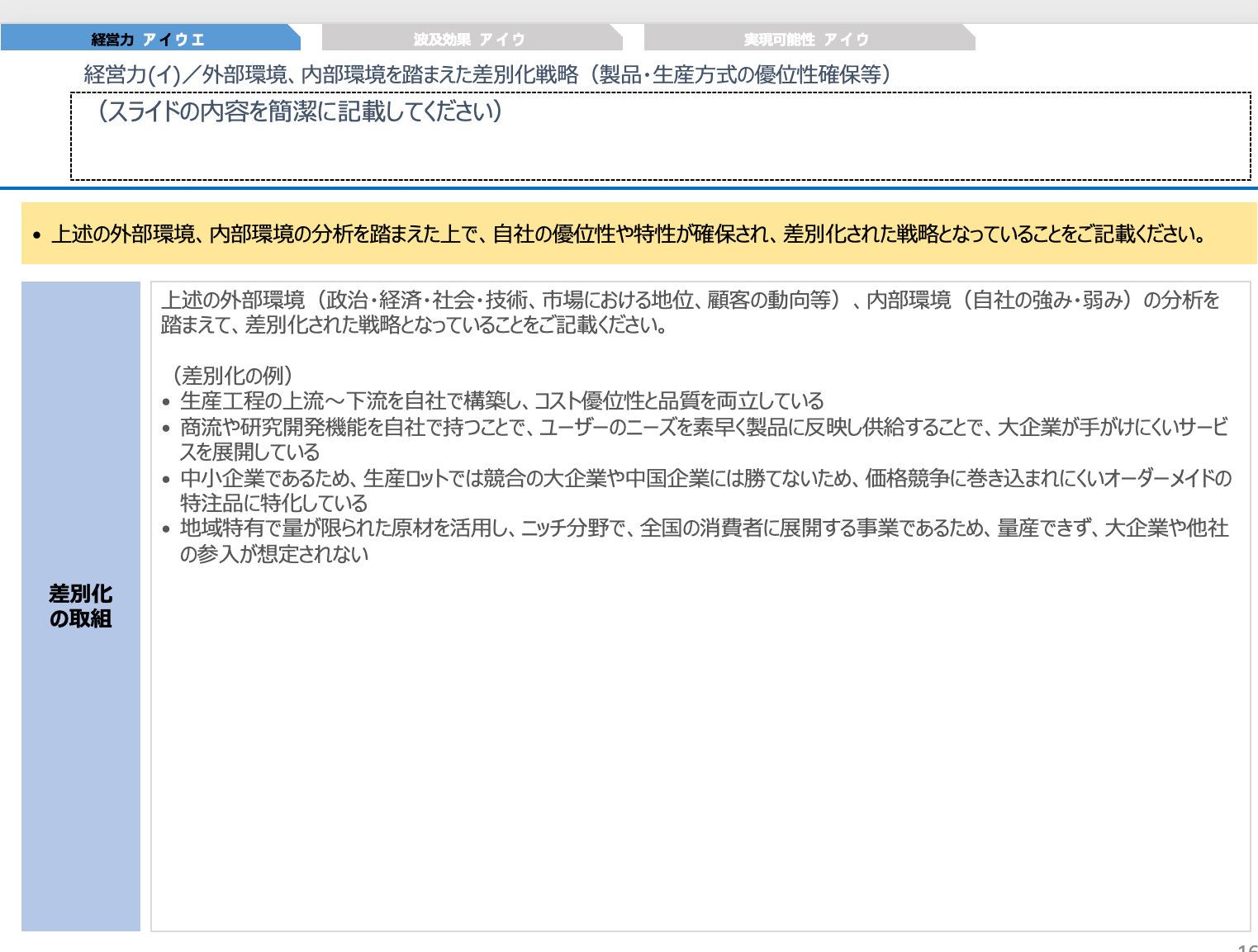Viewport: 1258px width, 952px height.
Task: Click the page number 16
Action: (x=1247, y=945)
